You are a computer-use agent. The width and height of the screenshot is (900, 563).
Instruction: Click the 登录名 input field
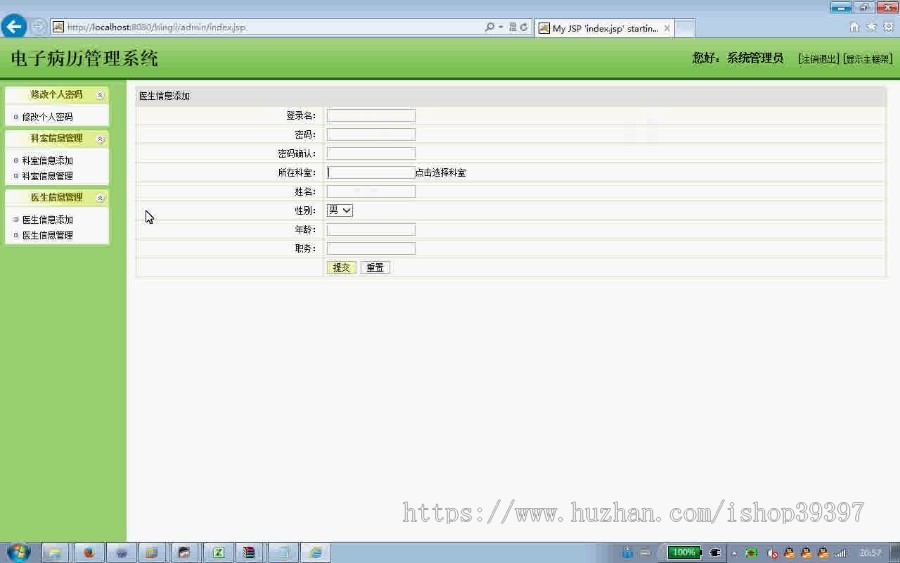pos(371,115)
